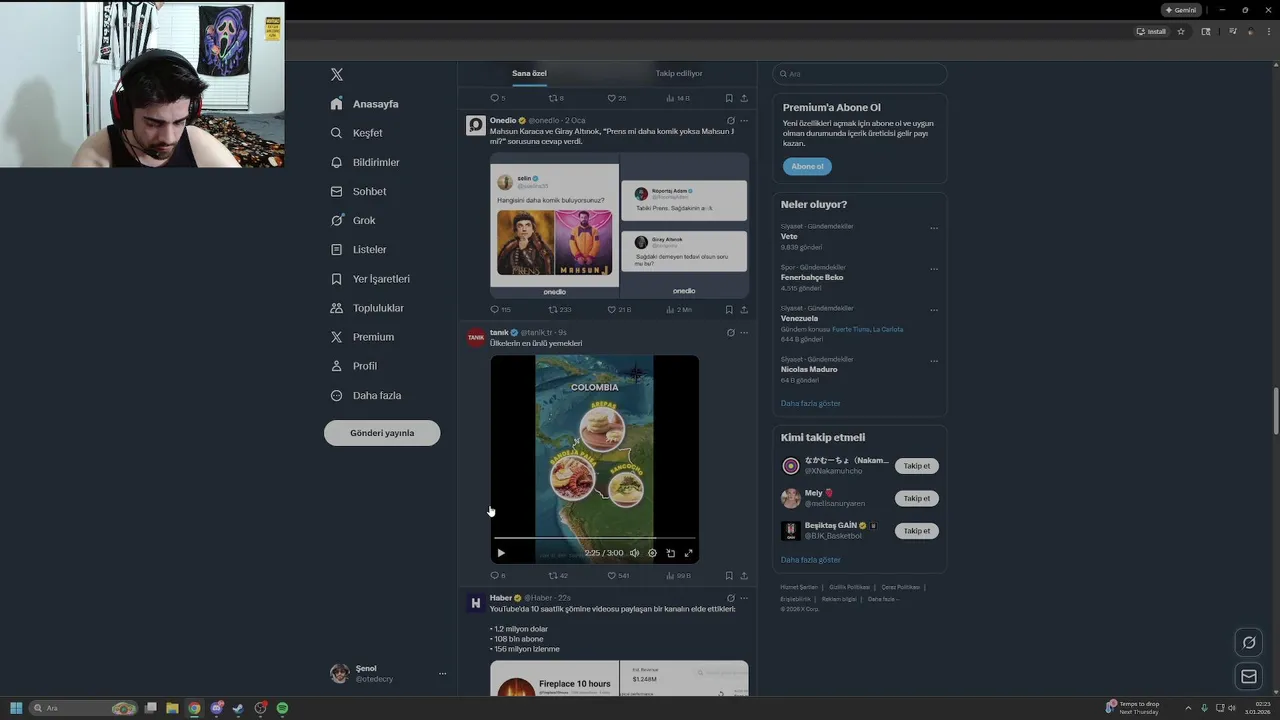The height and width of the screenshot is (720, 1280).
Task: Switch to Takip ediliyor tab
Action: tap(679, 73)
